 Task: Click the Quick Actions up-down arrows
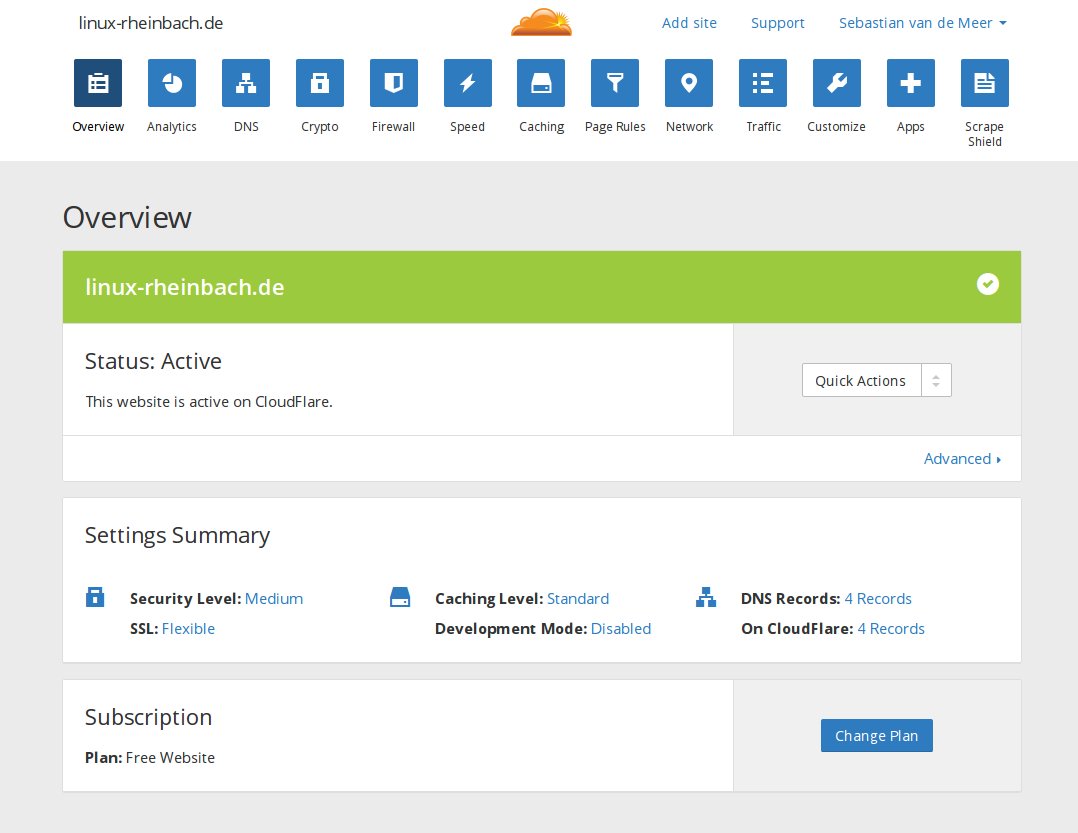point(936,380)
